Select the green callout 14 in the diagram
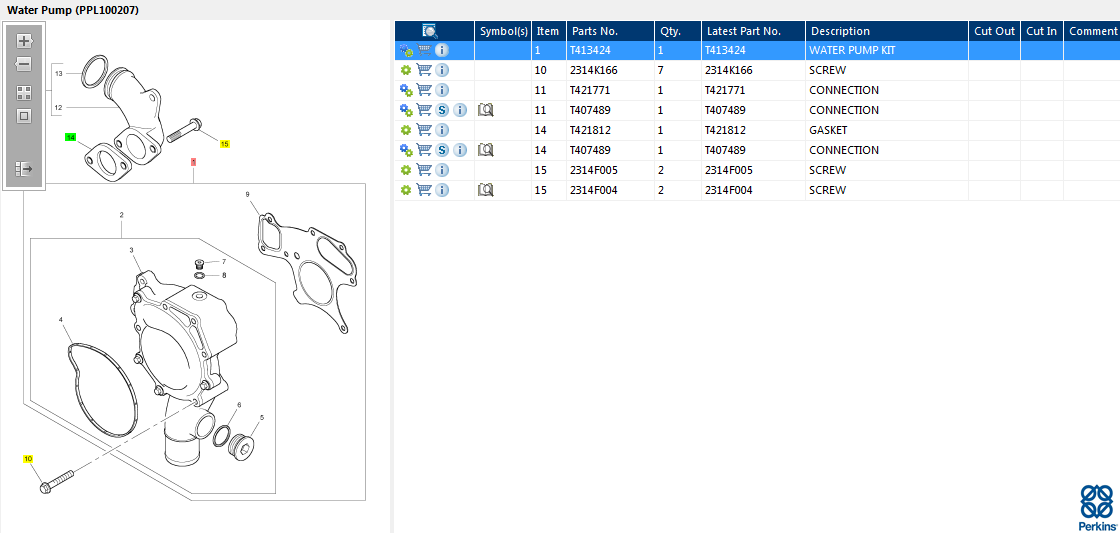This screenshot has height=533, width=1120. coord(70,136)
